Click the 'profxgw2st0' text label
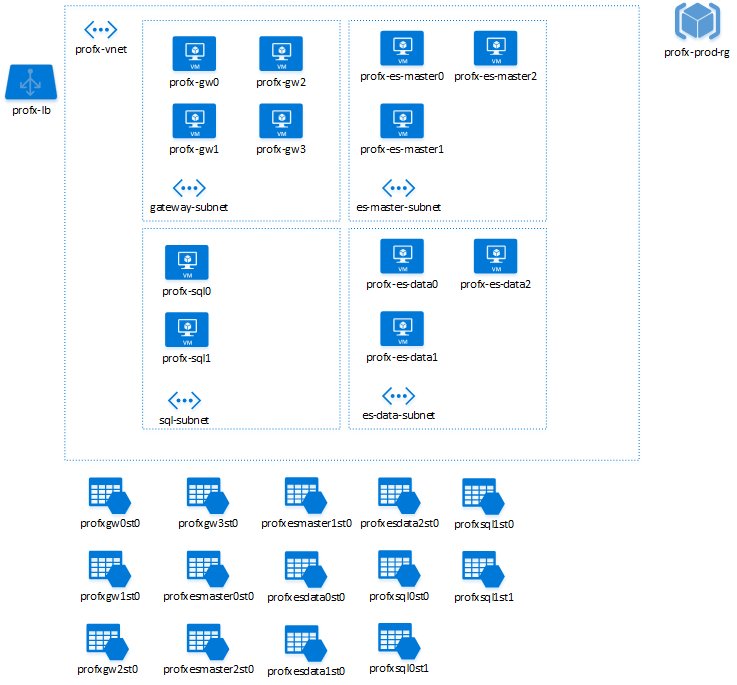Viewport: 737px width, 685px height. [108, 669]
